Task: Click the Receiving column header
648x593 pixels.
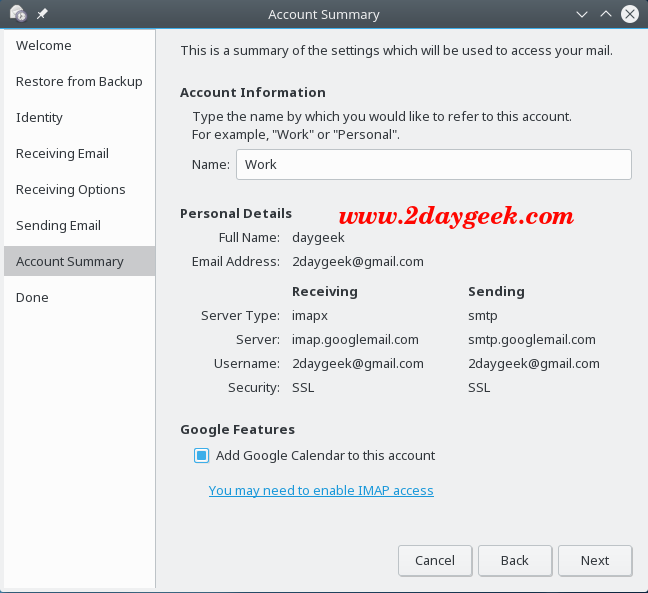Action: click(x=325, y=291)
